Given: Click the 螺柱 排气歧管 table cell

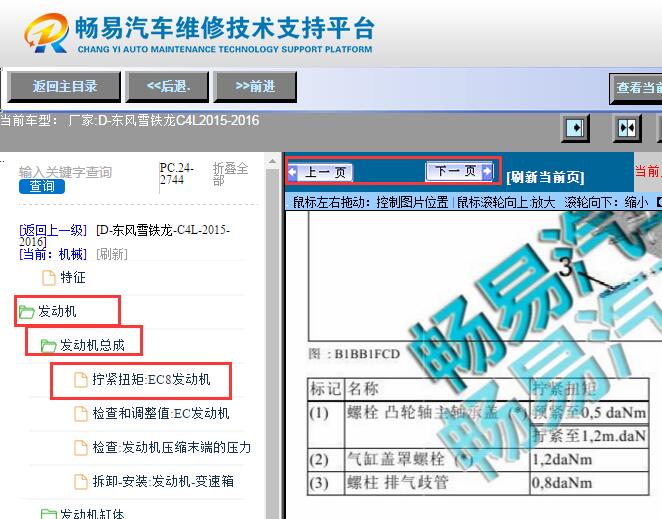Looking at the screenshot, I should (437, 482).
